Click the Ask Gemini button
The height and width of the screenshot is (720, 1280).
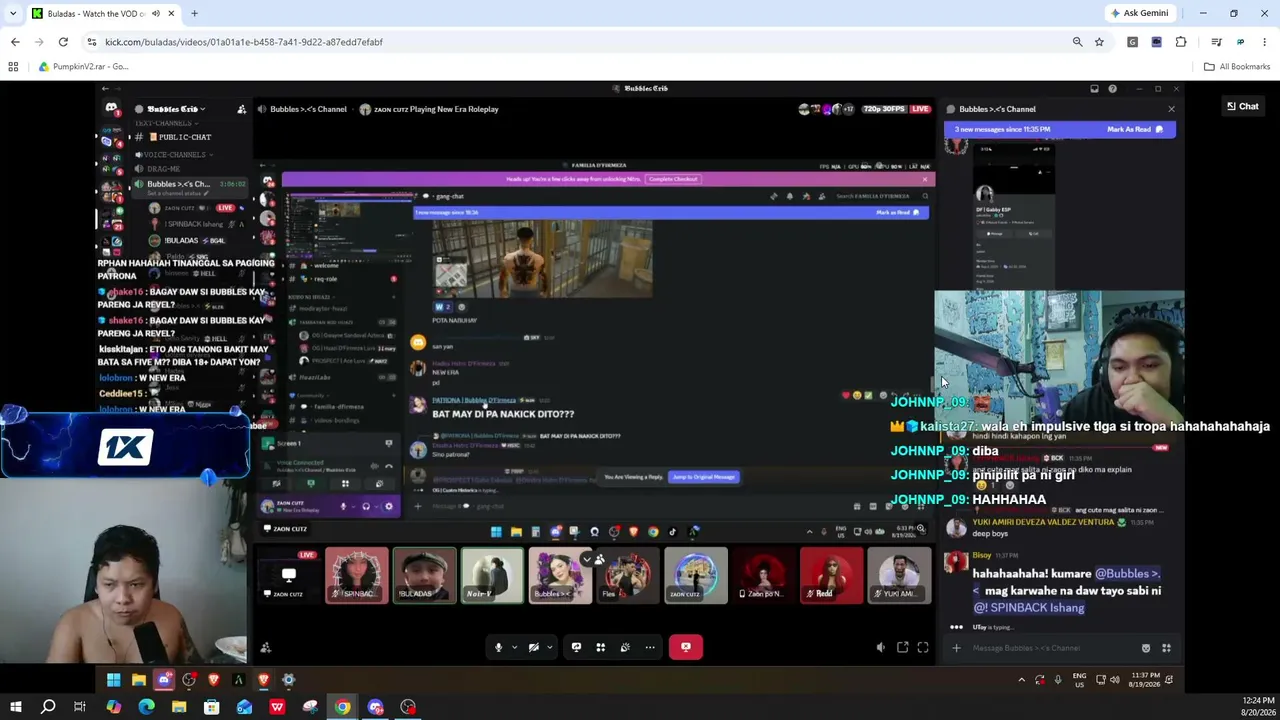click(x=1139, y=13)
